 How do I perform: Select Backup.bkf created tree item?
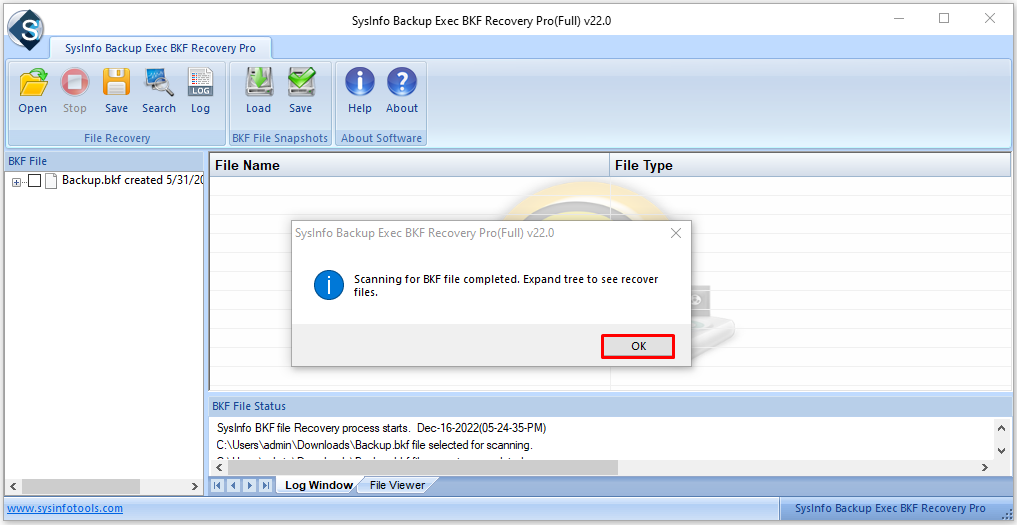[132, 180]
